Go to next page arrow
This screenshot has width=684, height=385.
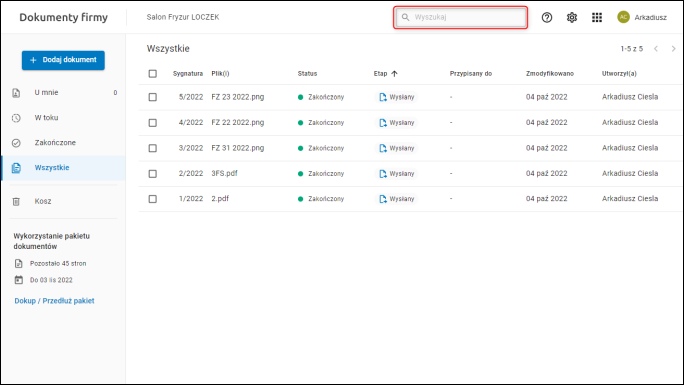pyautogui.click(x=673, y=49)
